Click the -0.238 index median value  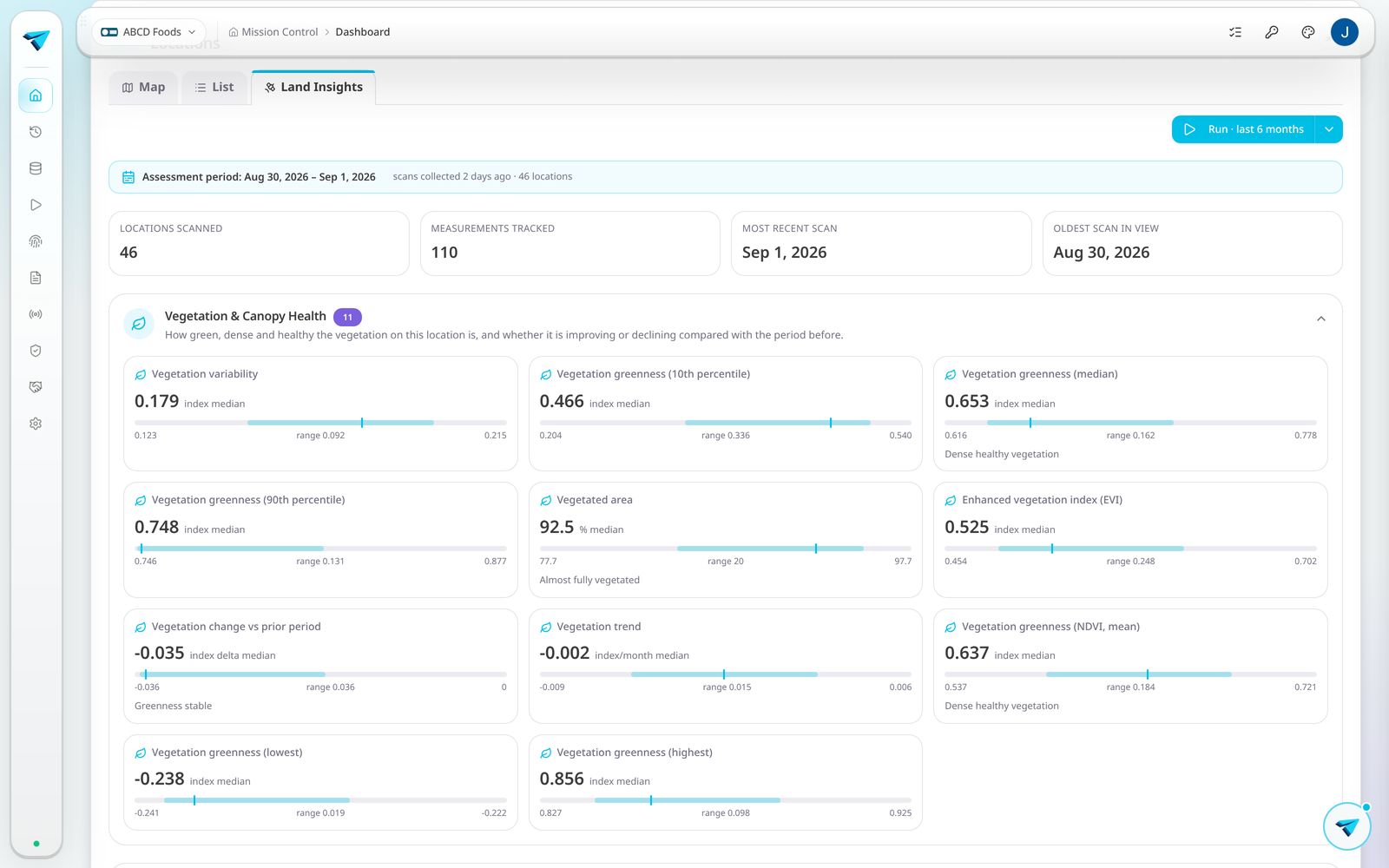click(x=160, y=779)
